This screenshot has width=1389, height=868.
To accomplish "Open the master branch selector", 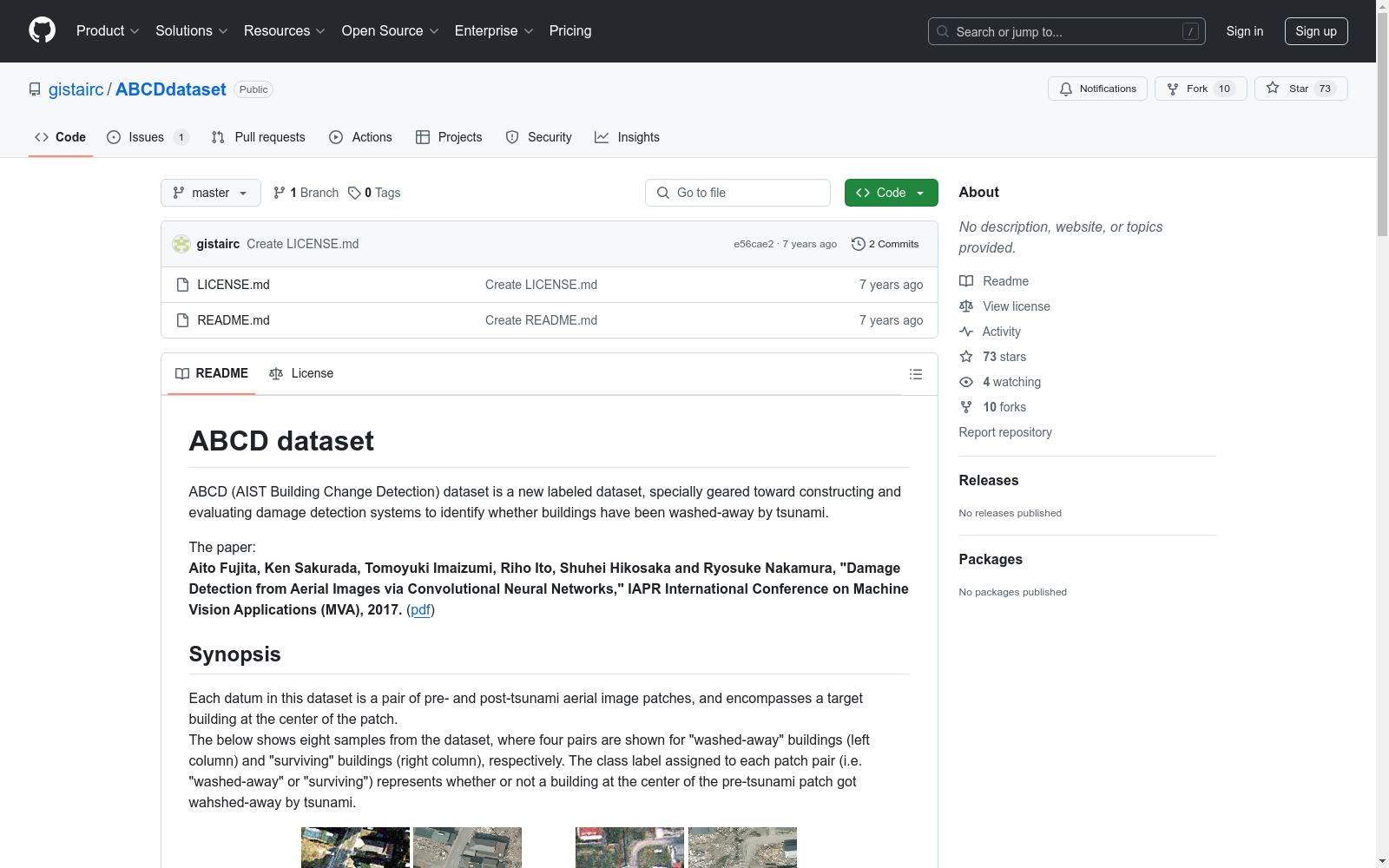I will coord(210,193).
